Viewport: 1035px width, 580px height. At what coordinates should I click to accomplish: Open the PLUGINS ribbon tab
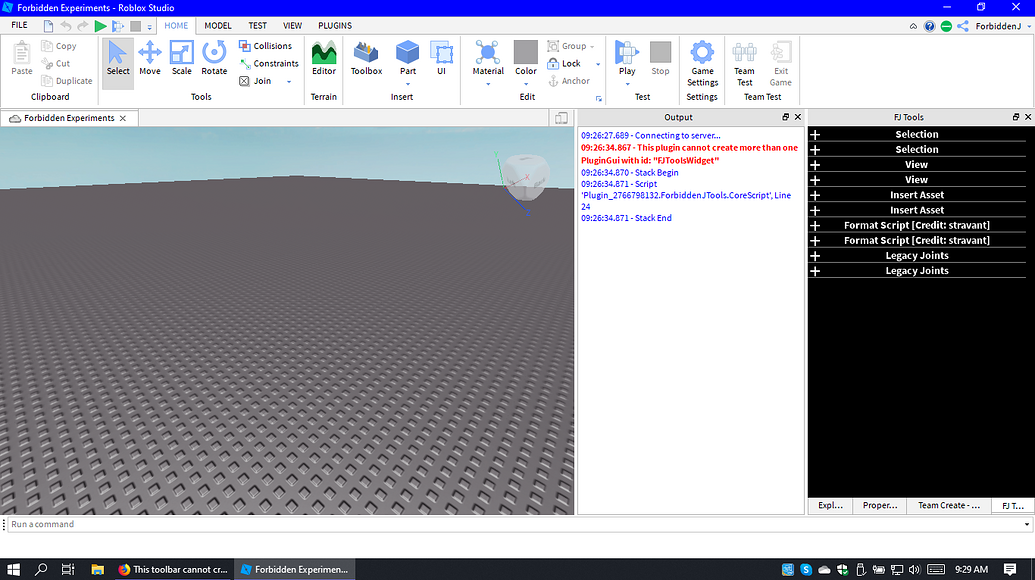click(x=334, y=25)
